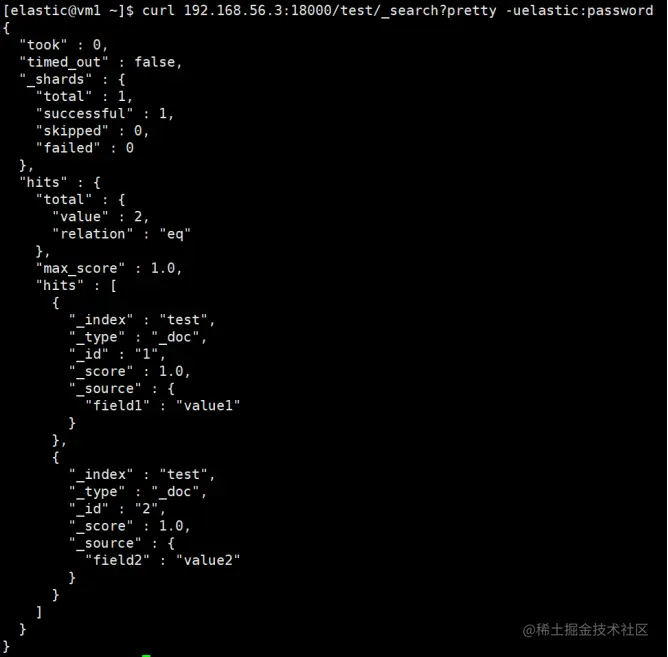Screen dimensions: 668x657
Task: Click the "failed" : 0 line
Action: pyautogui.click(x=85, y=148)
